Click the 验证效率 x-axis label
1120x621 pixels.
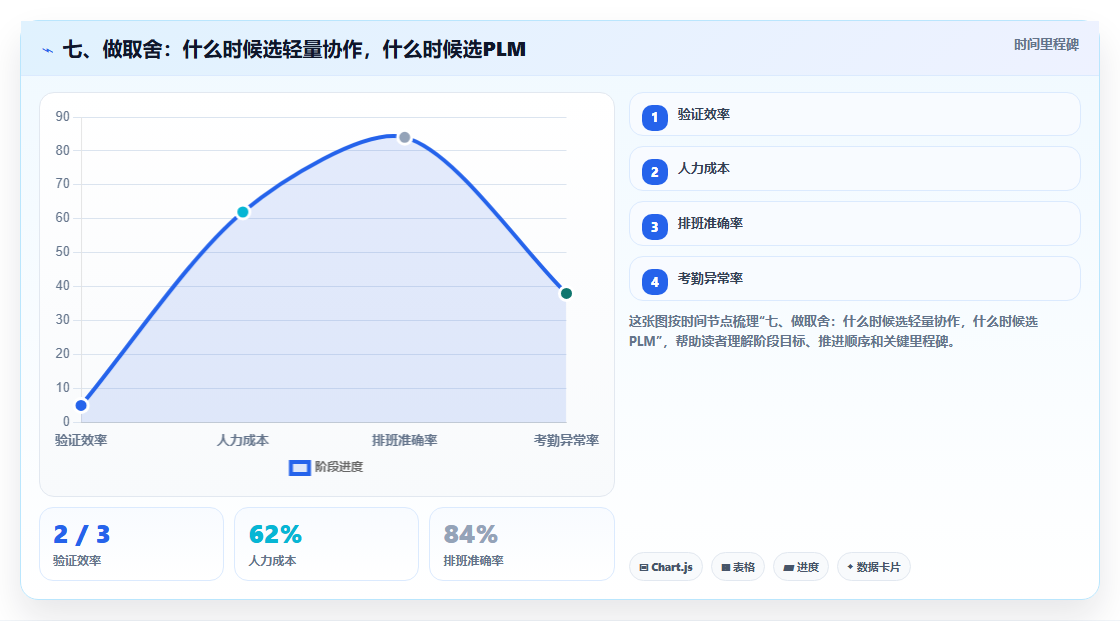pos(81,440)
